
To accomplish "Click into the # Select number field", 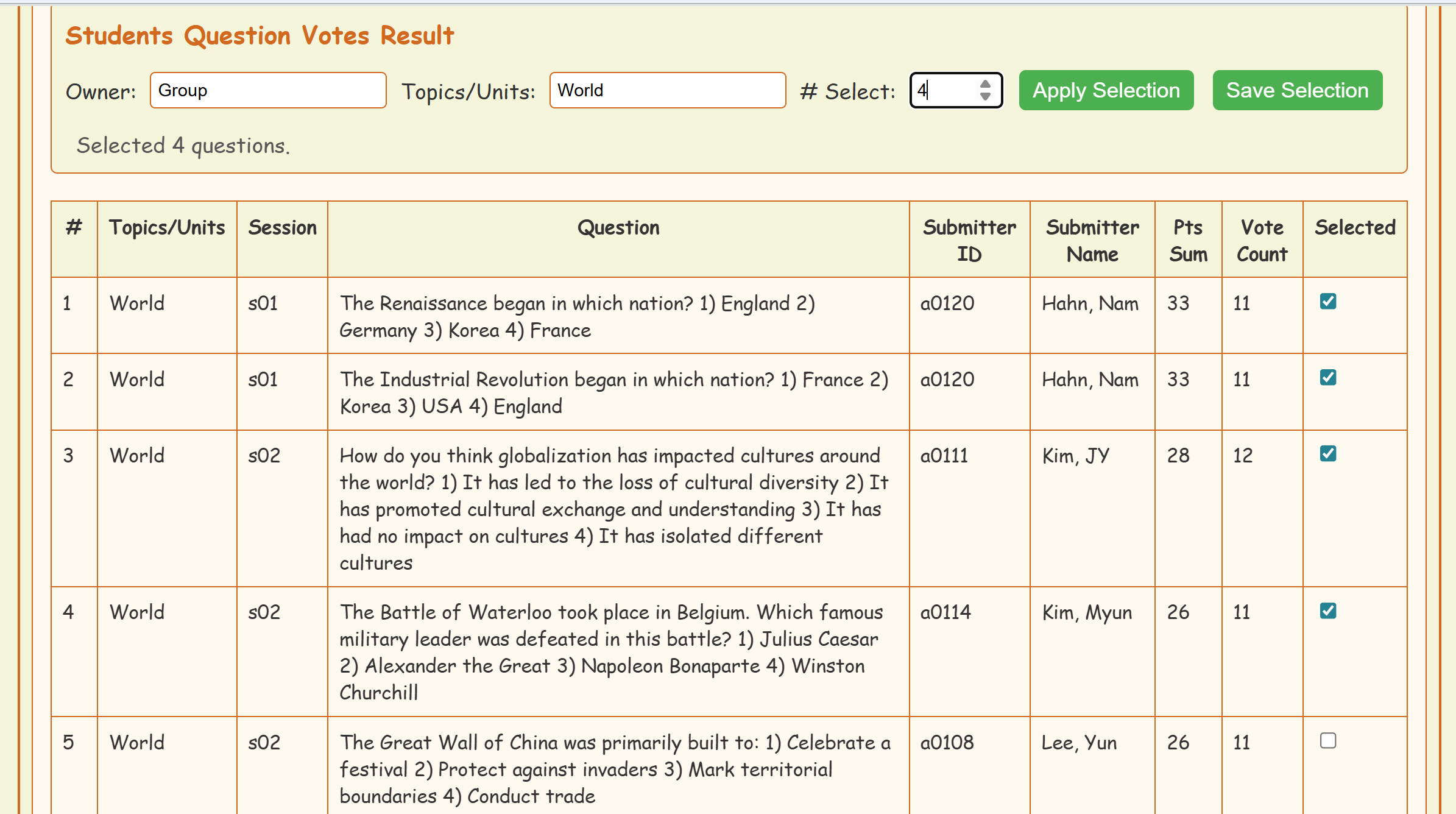I will 944,90.
